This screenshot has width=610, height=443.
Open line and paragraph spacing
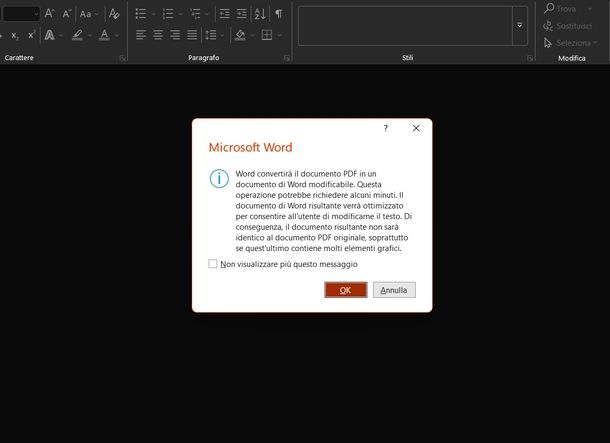click(x=211, y=35)
